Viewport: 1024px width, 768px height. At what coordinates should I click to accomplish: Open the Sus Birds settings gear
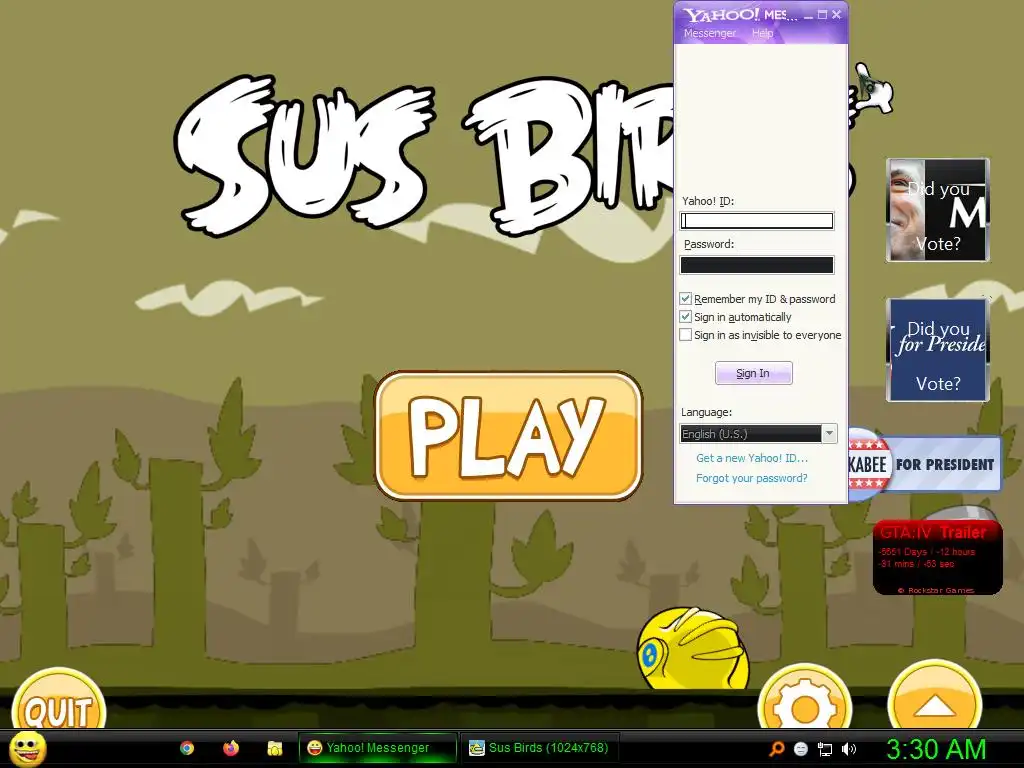click(805, 697)
